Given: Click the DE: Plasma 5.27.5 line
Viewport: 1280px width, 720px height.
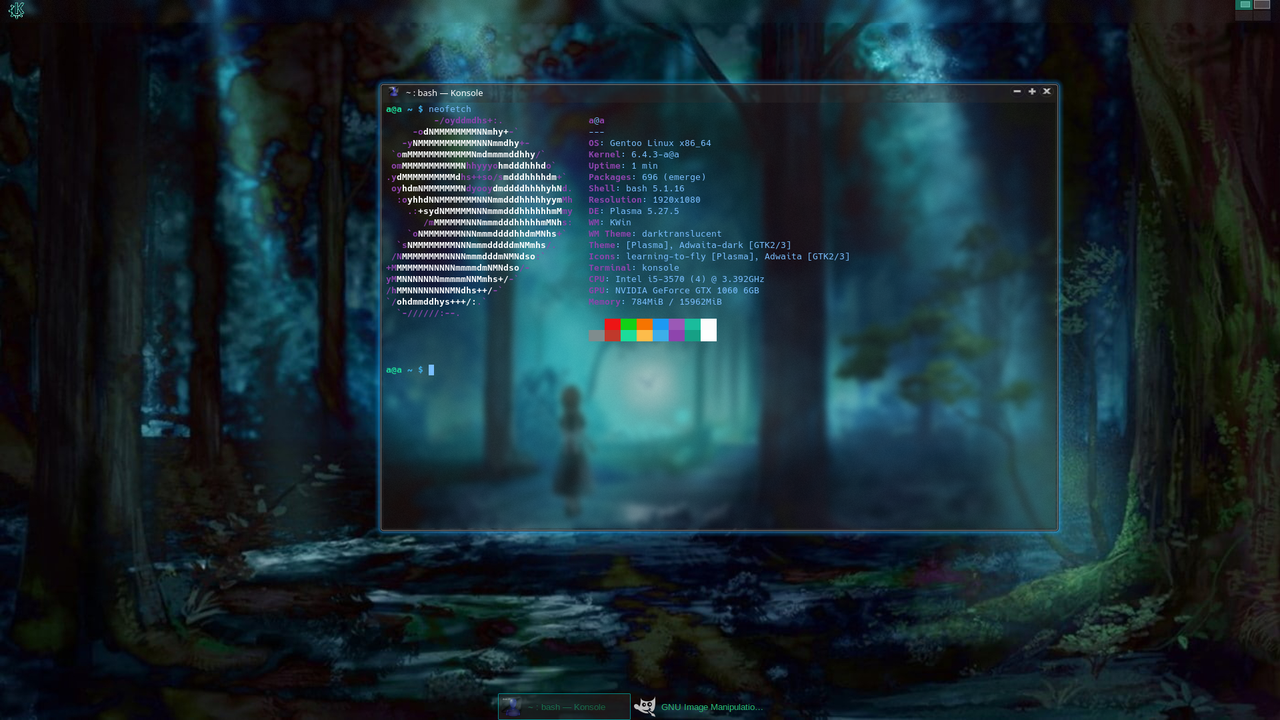Looking at the screenshot, I should [634, 212].
